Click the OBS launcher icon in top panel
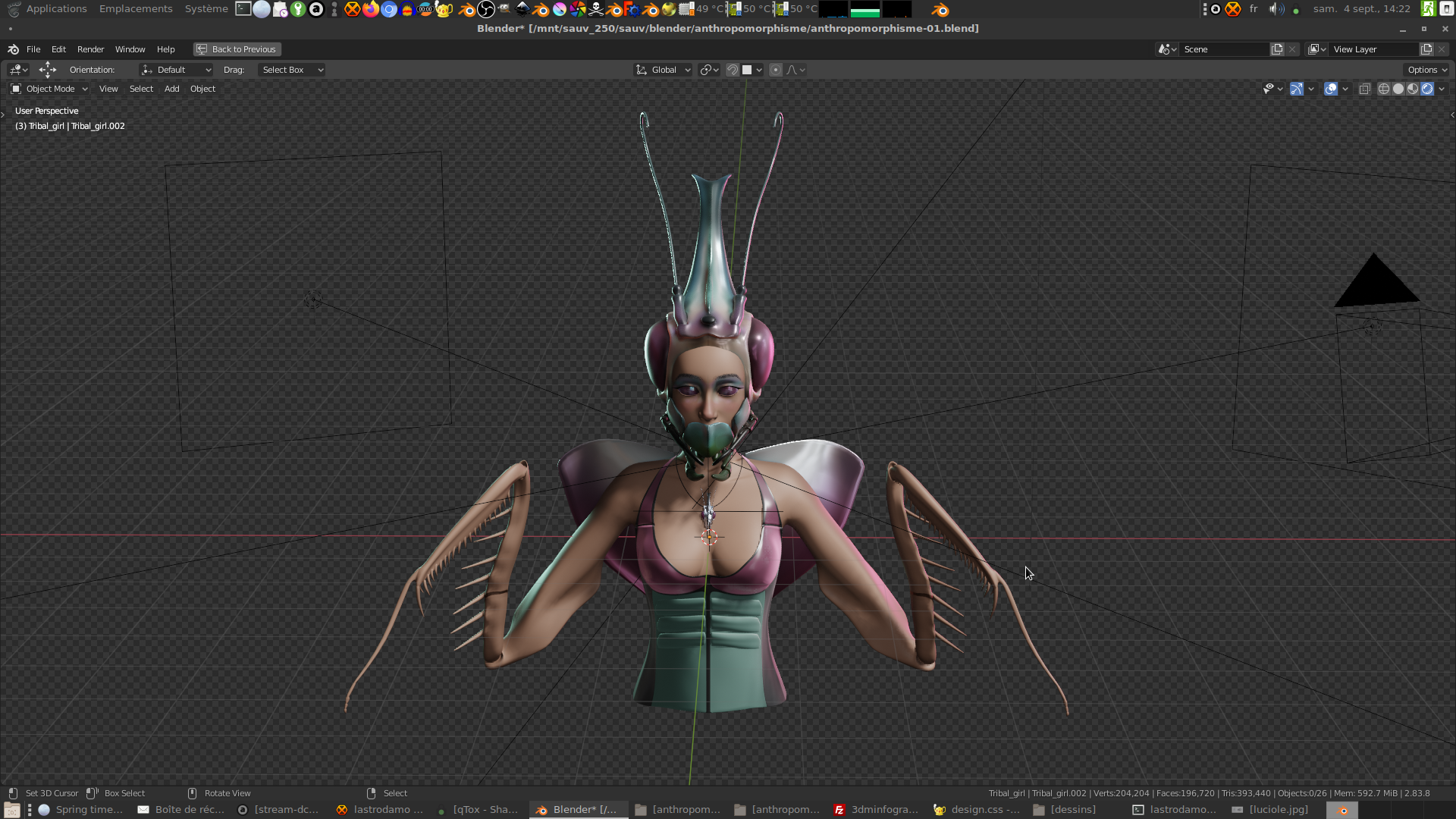 485,9
